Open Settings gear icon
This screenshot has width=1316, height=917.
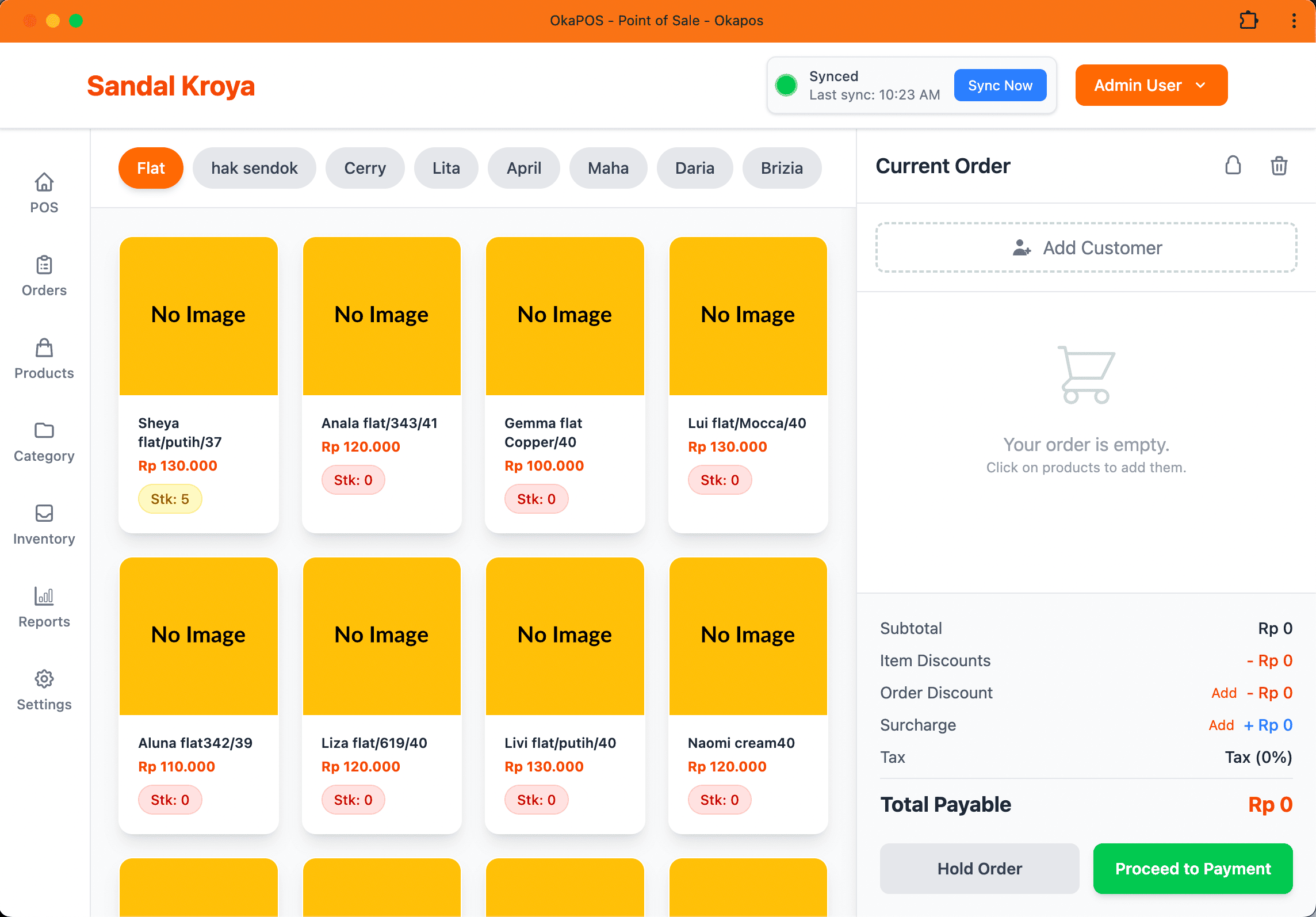click(44, 679)
